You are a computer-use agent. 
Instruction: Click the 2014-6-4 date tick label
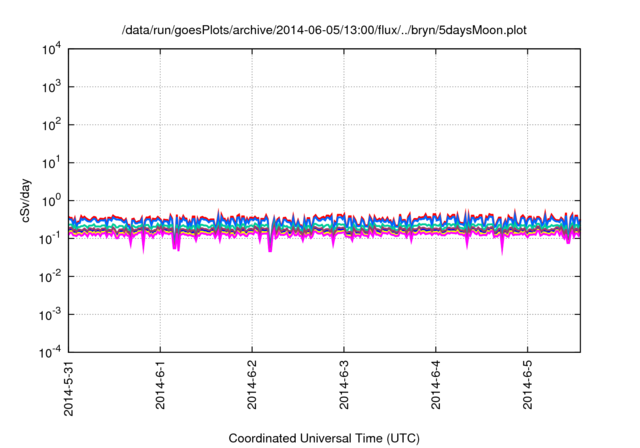(x=436, y=385)
